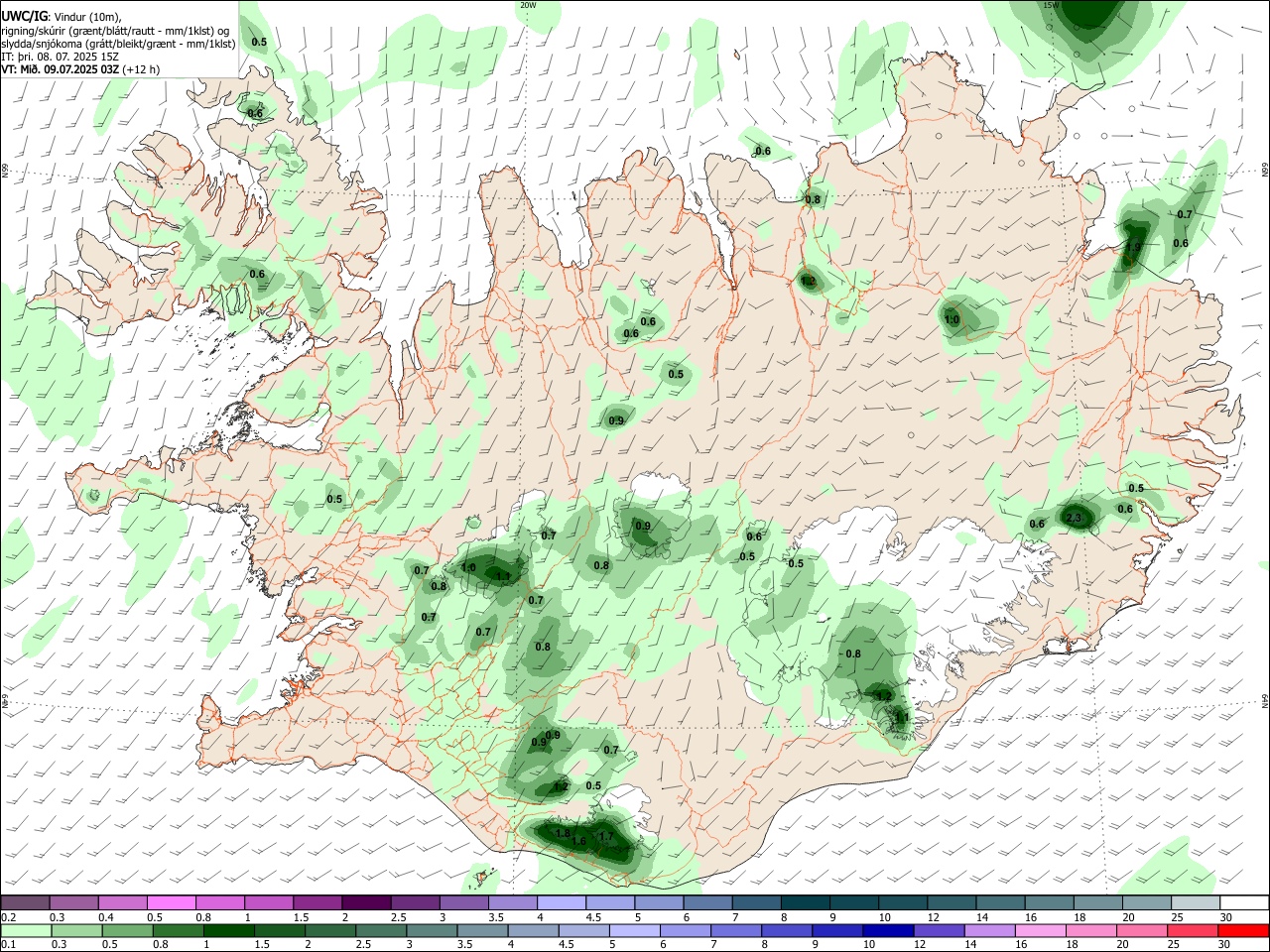This screenshot has height=952, width=1270.
Task: Click the "64N" latitude label on the right edge
Action: 1265,700
